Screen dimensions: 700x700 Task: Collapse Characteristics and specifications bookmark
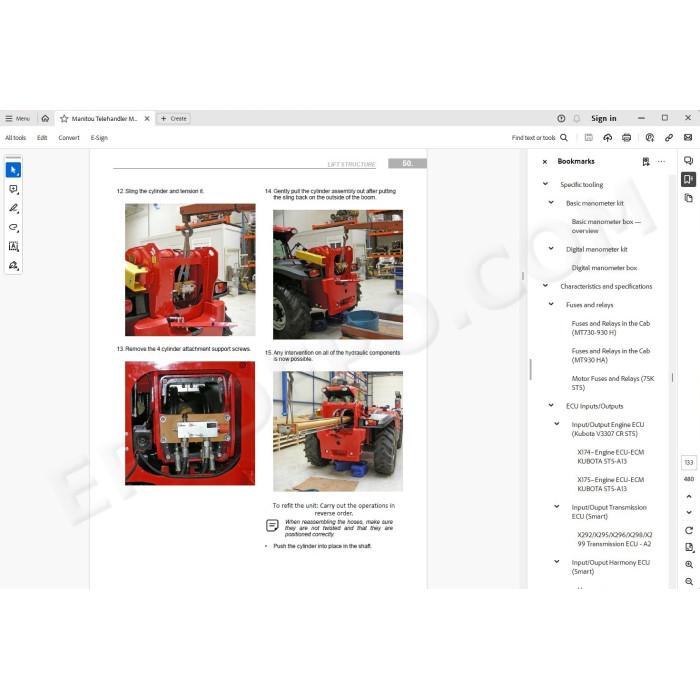pos(545,286)
